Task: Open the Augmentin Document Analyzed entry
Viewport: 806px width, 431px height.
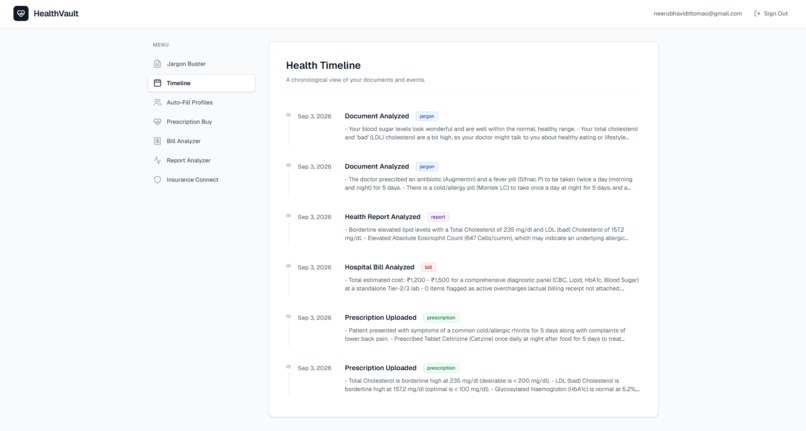Action: 377,167
